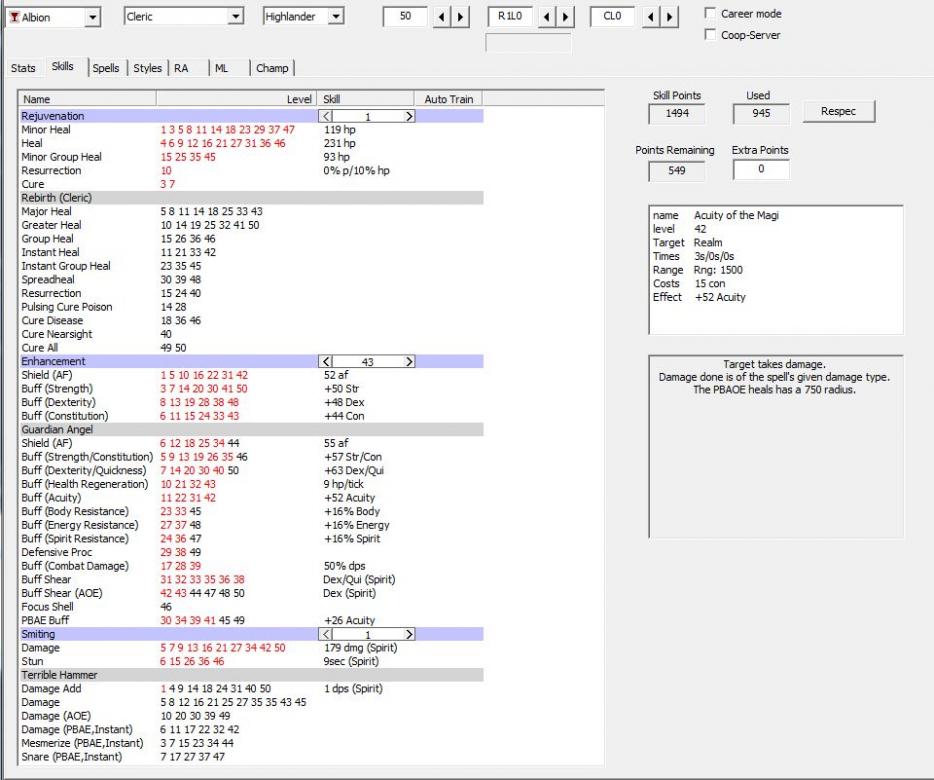Switch to the RA tab

pos(181,68)
